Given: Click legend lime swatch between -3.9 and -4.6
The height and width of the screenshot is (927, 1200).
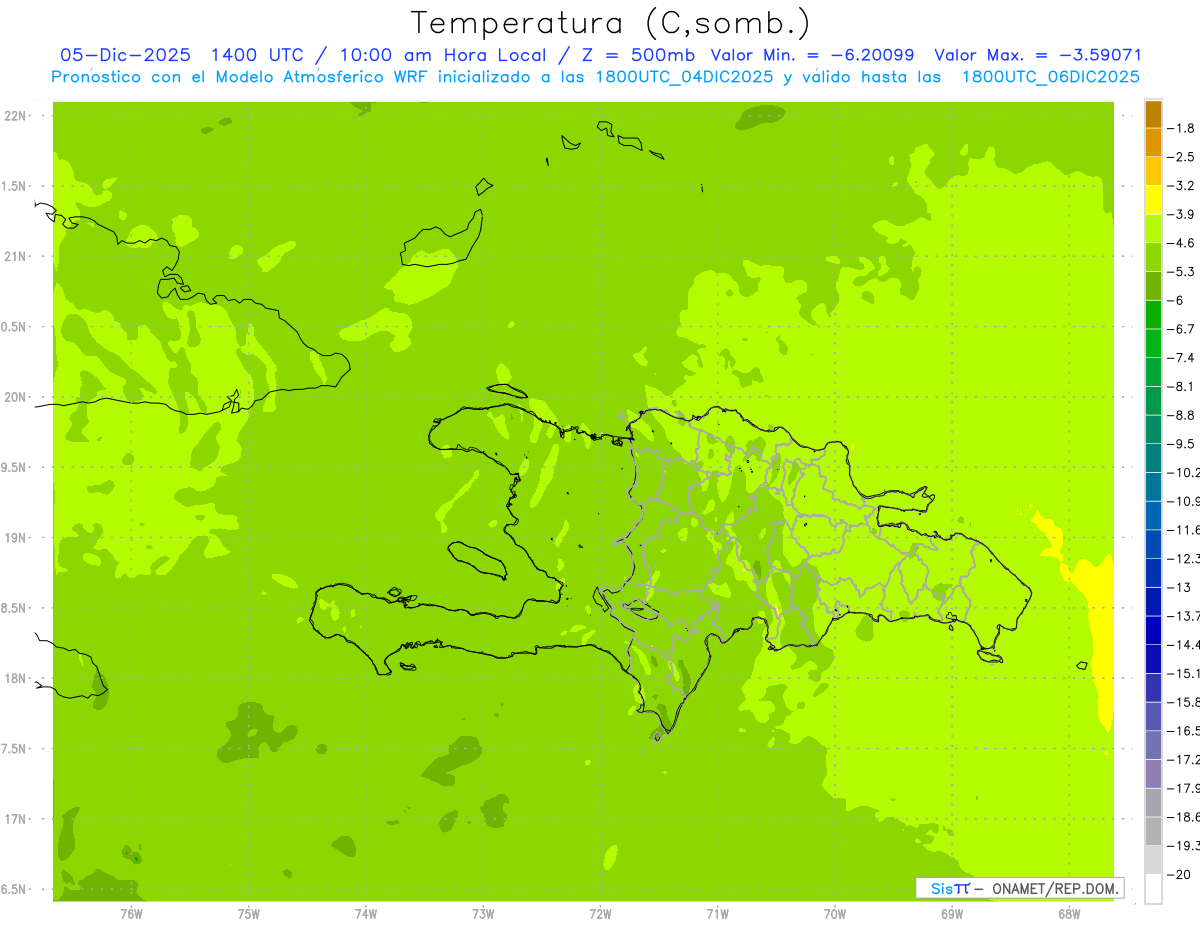Looking at the screenshot, I should (1153, 229).
